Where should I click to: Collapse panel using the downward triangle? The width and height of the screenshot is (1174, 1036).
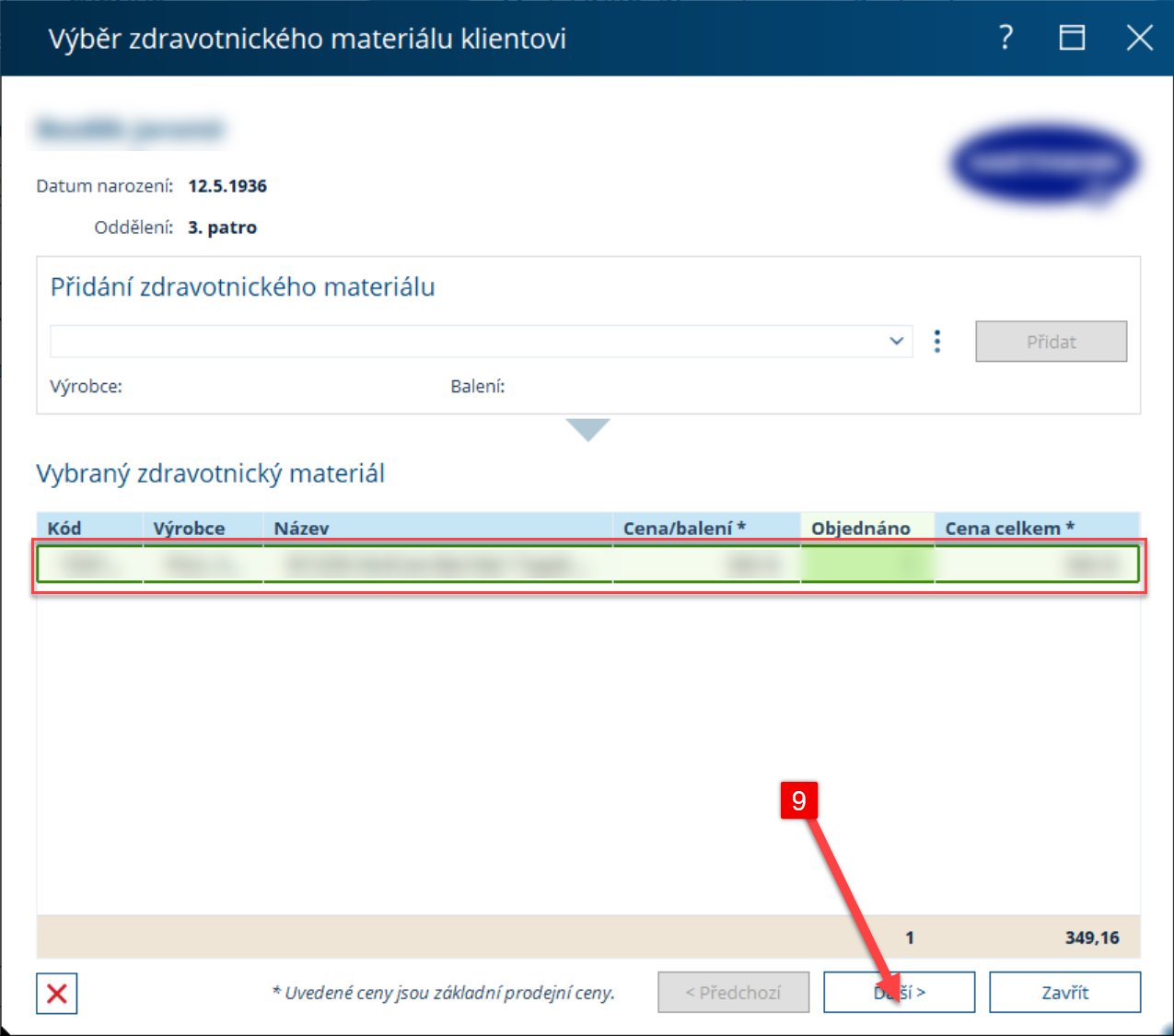(x=588, y=430)
